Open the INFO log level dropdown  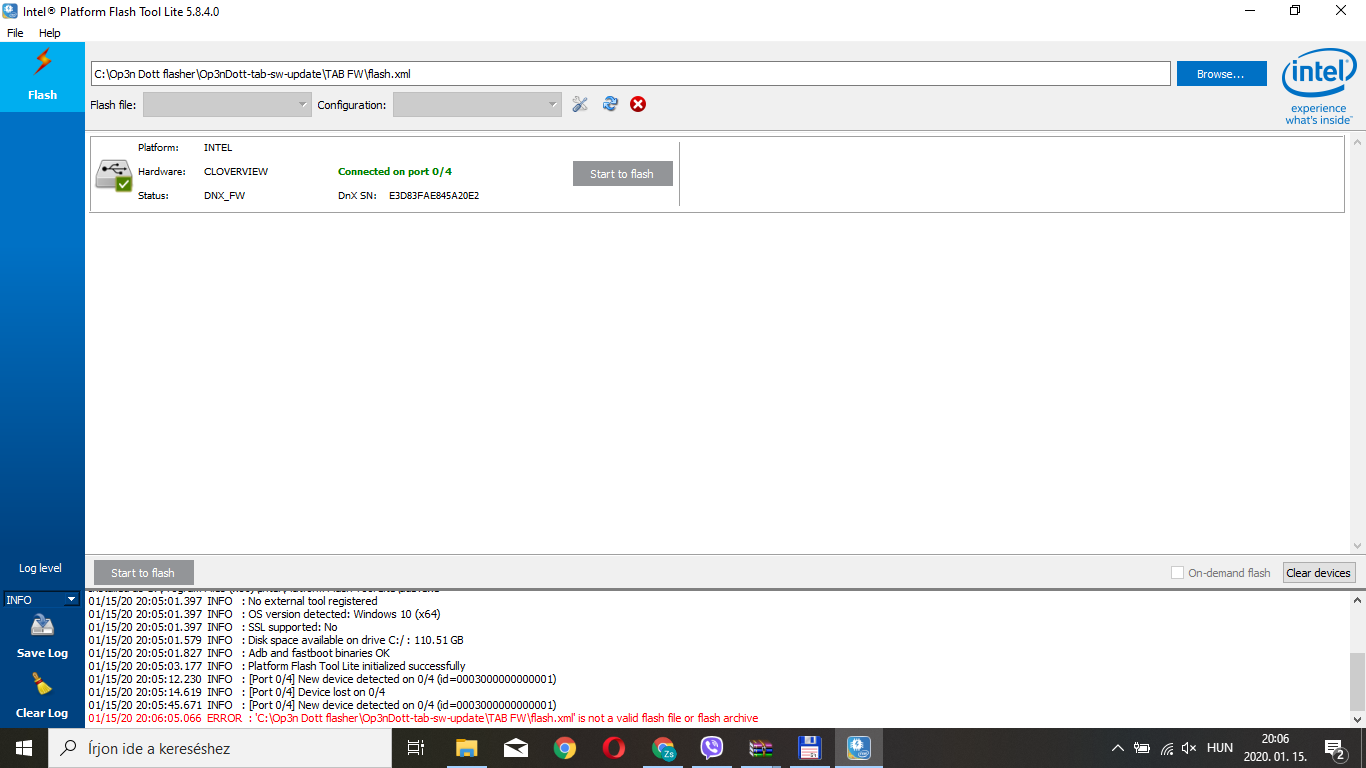coord(41,600)
